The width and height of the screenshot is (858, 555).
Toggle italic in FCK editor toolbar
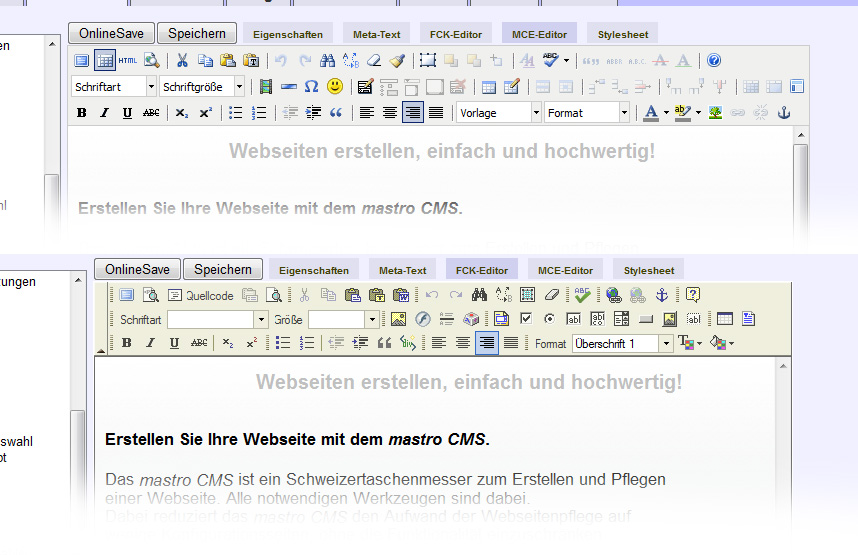150,343
